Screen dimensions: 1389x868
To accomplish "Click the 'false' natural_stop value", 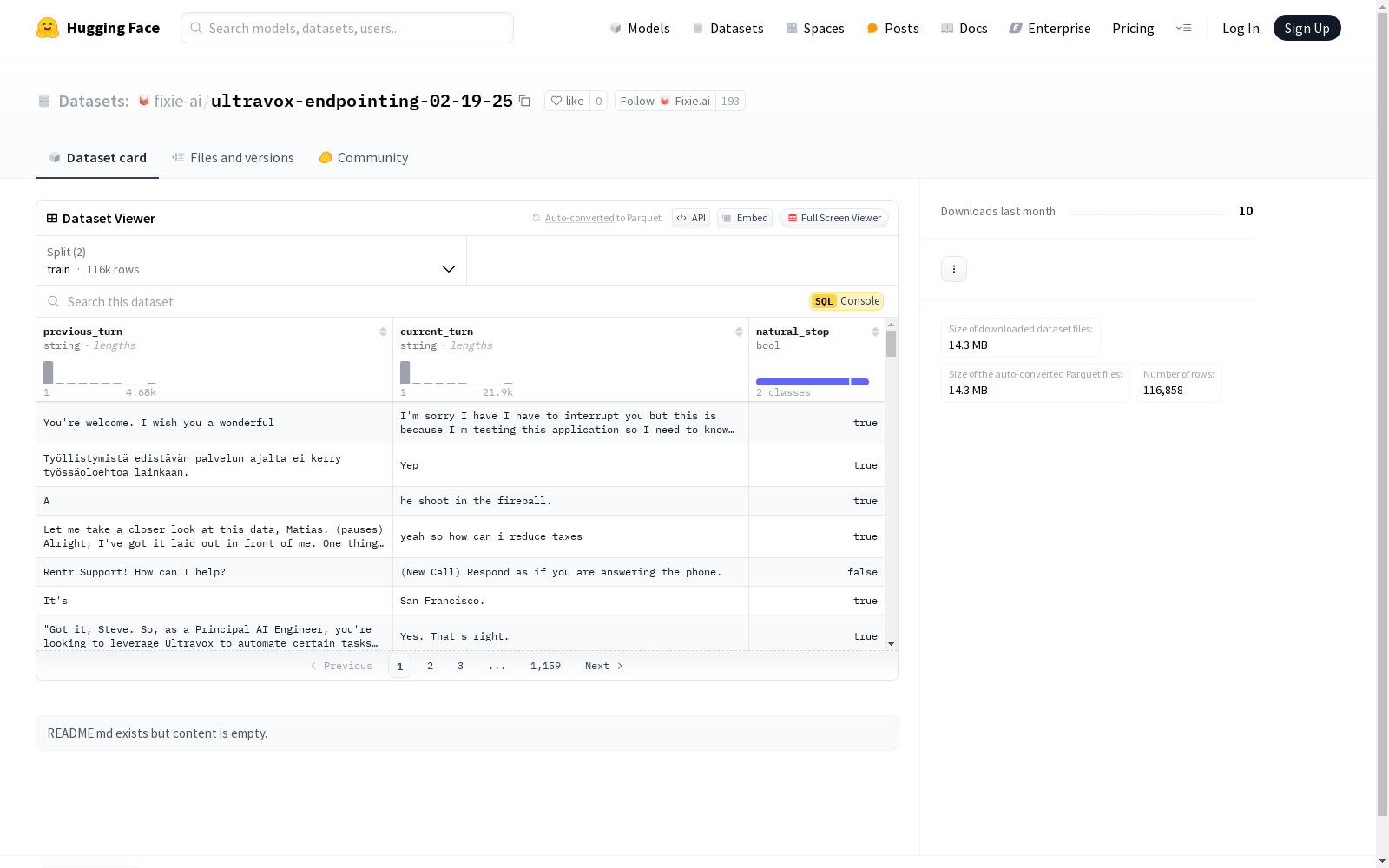I will (862, 572).
